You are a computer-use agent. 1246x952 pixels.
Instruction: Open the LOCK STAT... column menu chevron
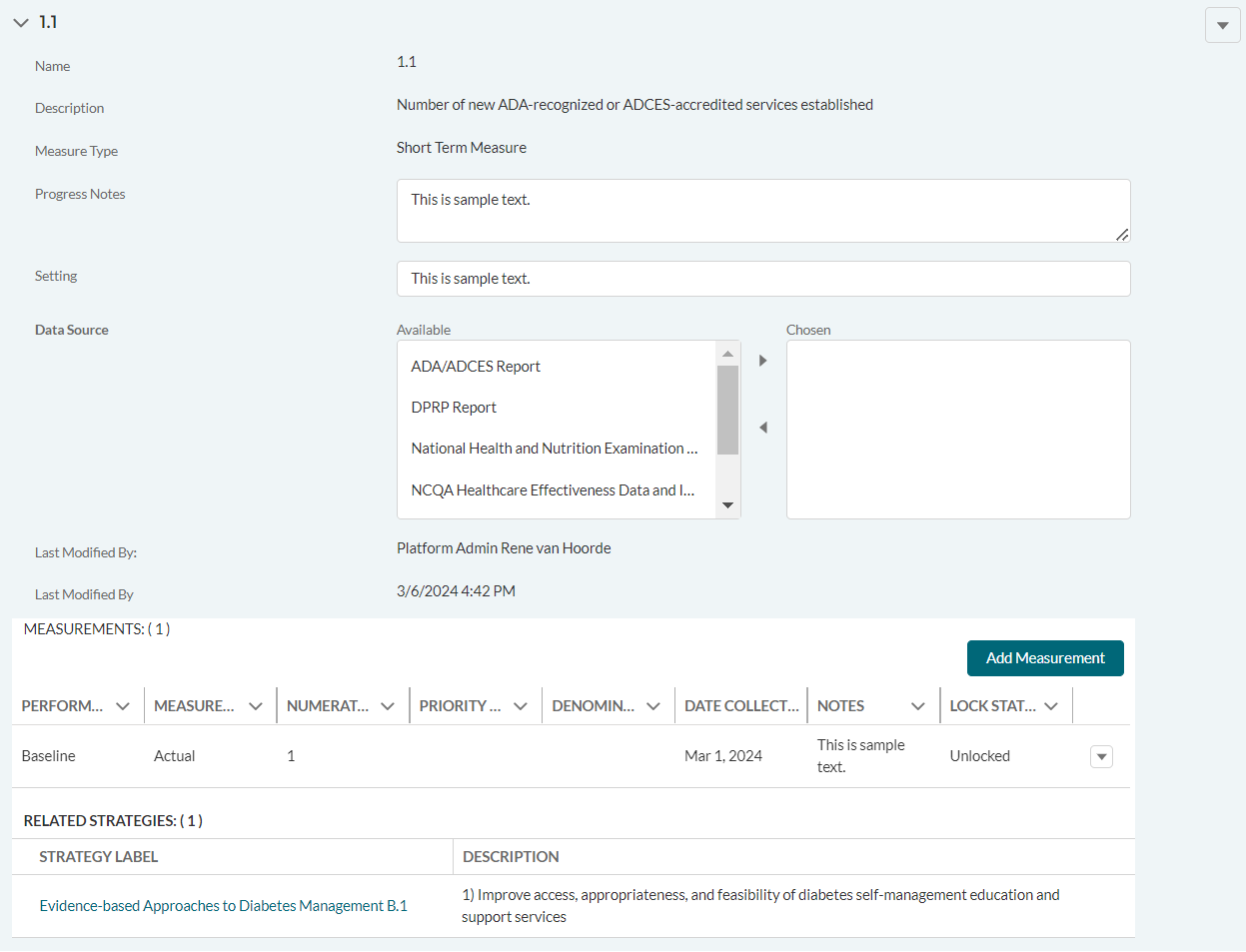point(1051,706)
